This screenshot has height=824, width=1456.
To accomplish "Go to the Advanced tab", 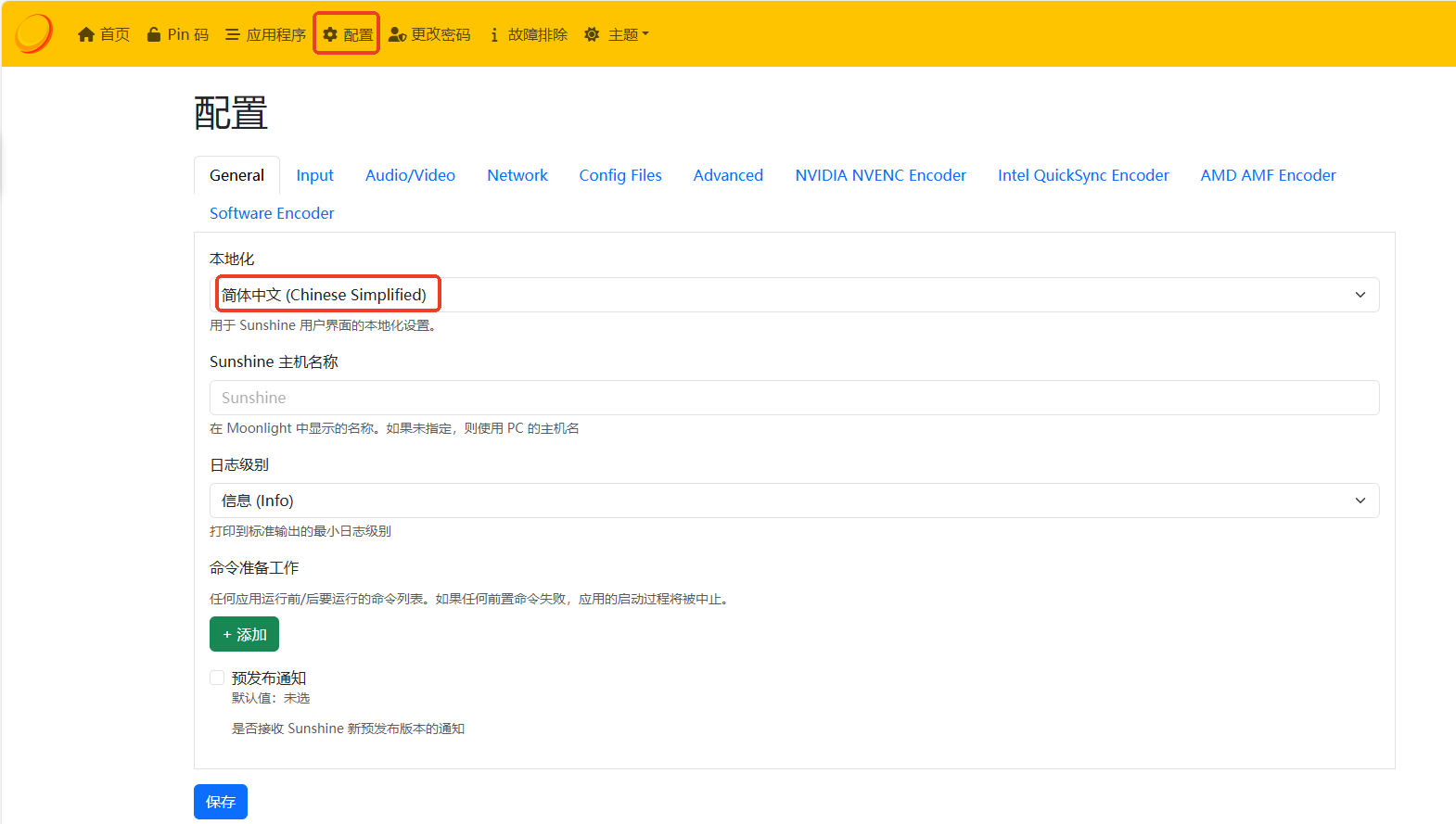I will 728,175.
